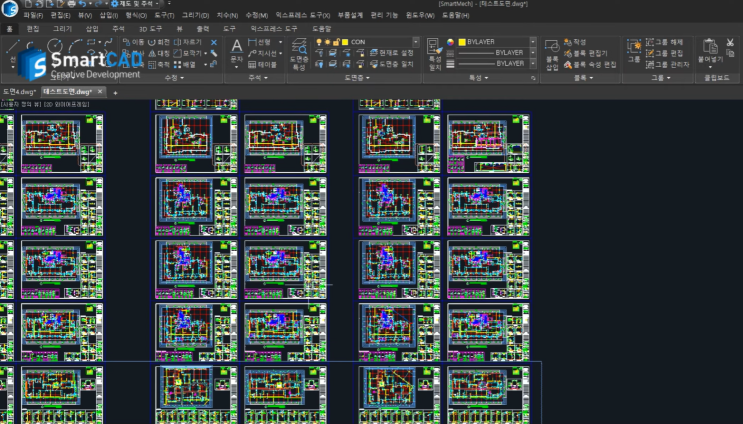Open the 치수(N) menu
This screenshot has height=424, width=743.
click(x=227, y=15)
